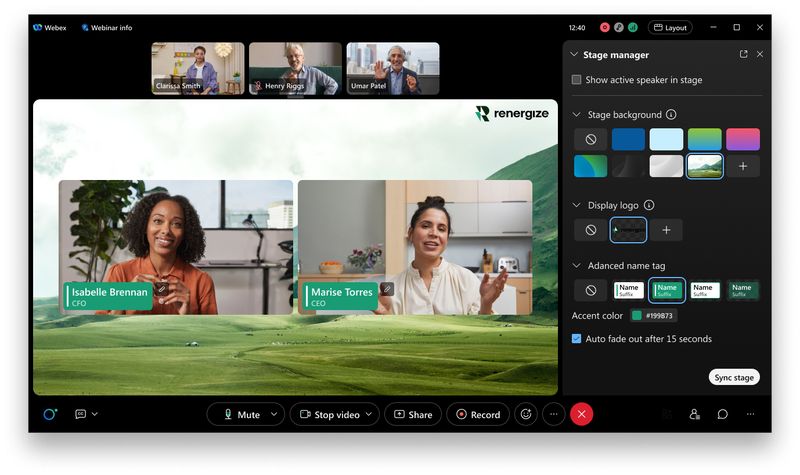The image size is (800, 475).
Task: Remove the display logo
Action: pyautogui.click(x=591, y=230)
